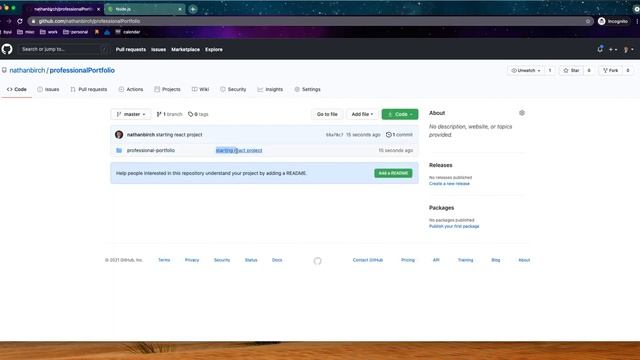The image size is (640, 360).
Task: Open the nathanbirch owner link
Action: [27, 70]
